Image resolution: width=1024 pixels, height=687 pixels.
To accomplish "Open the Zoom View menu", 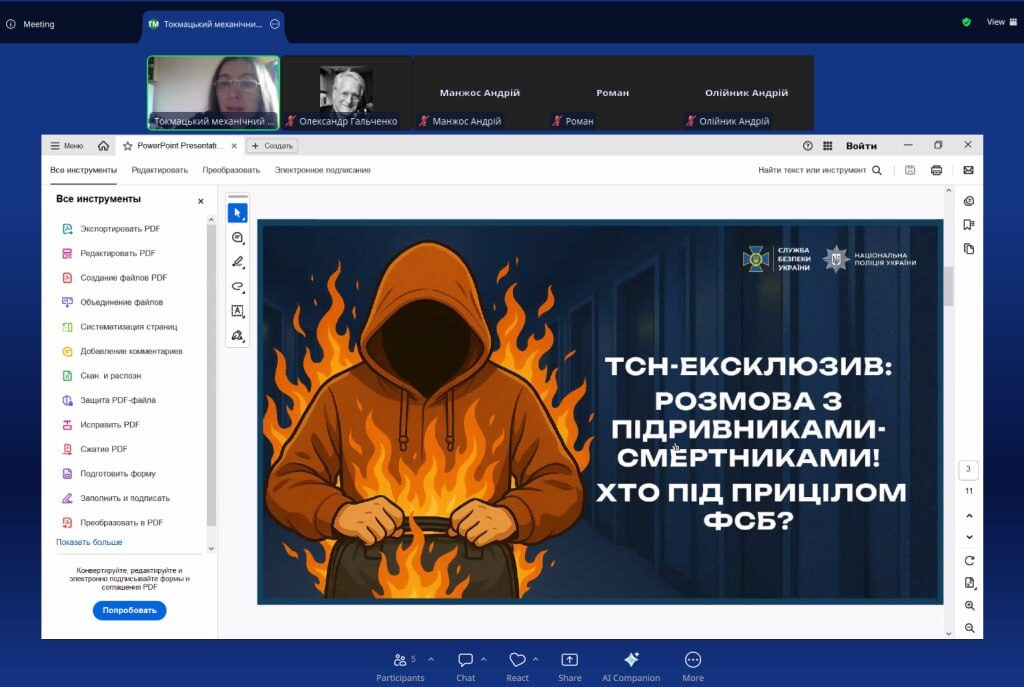I will point(996,22).
